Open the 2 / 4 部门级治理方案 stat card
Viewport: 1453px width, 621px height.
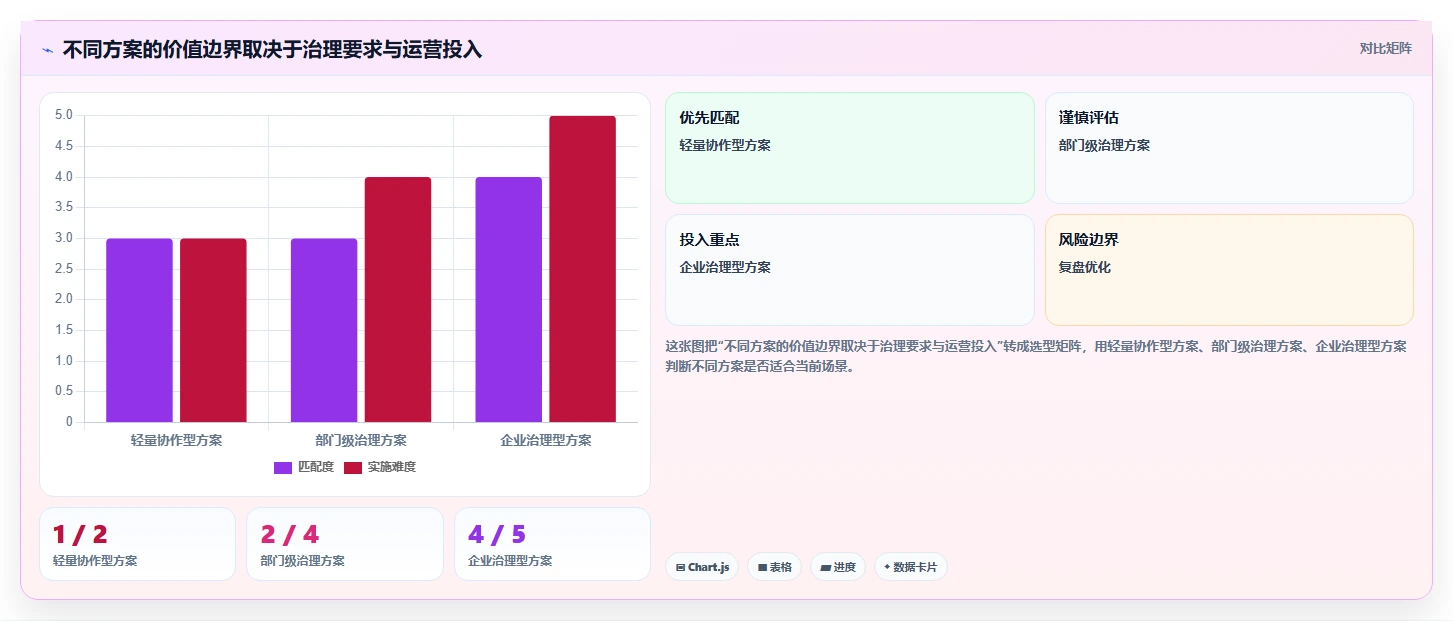(x=345, y=544)
